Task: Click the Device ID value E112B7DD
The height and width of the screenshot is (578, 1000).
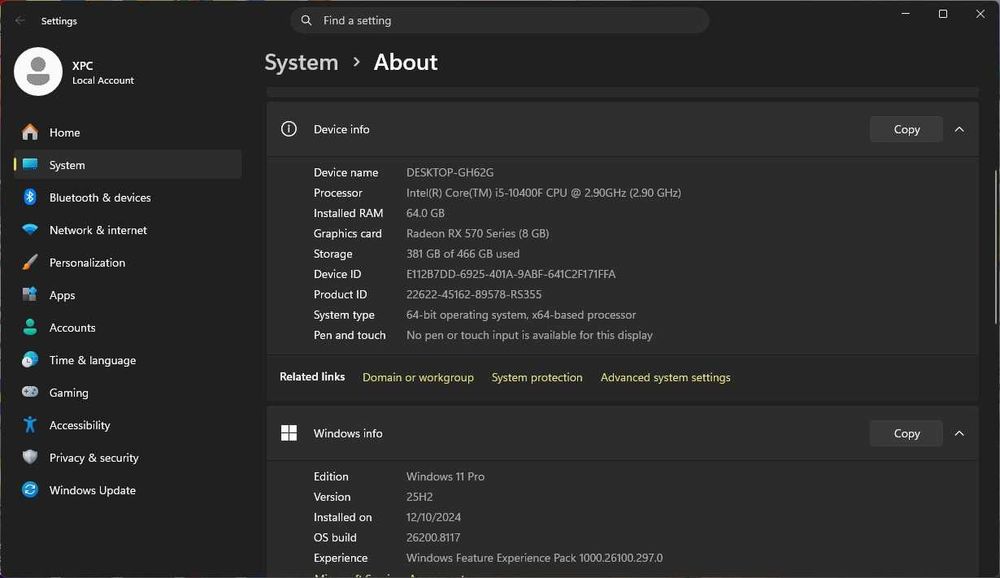Action: 511,274
